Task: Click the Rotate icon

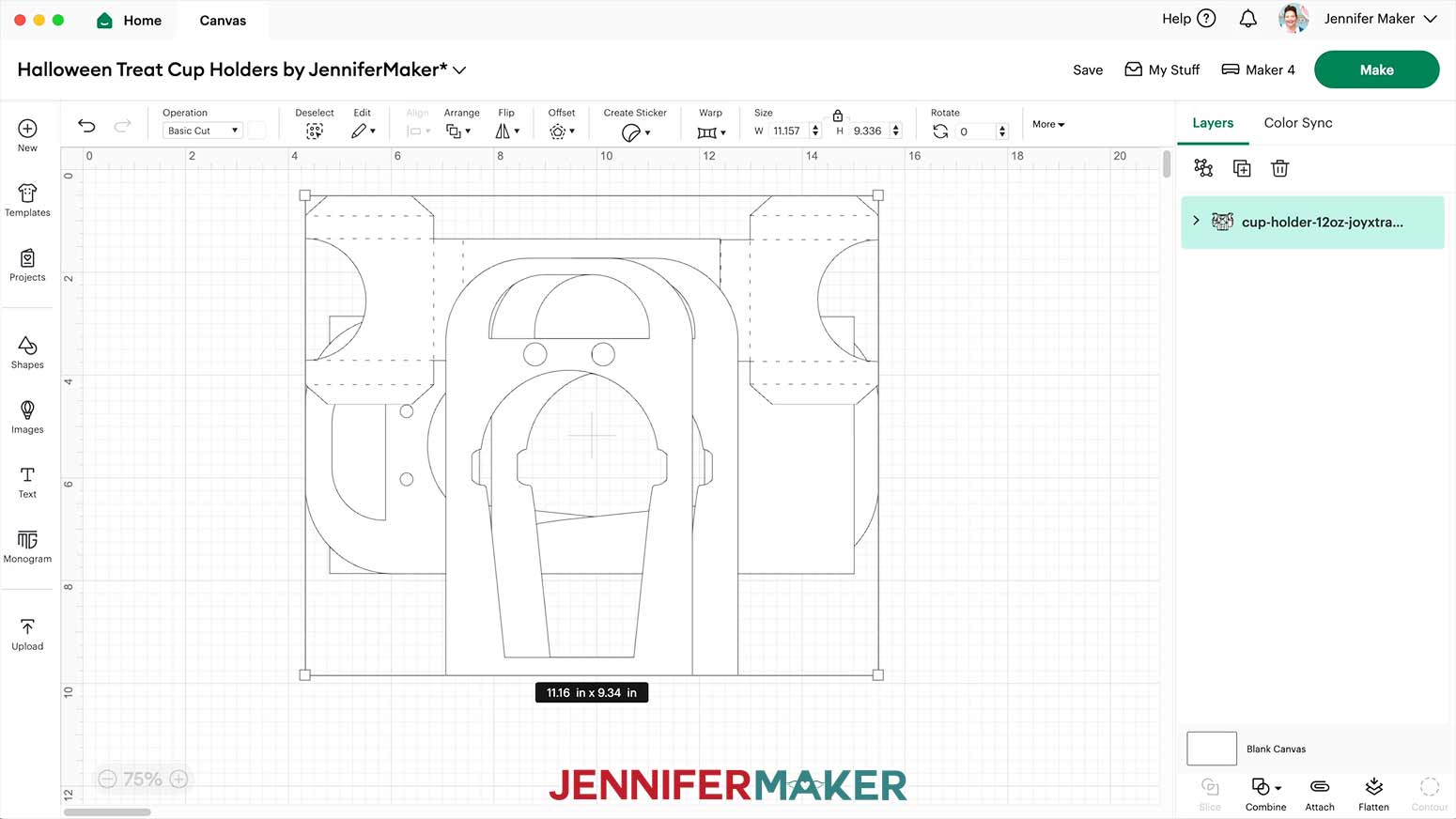Action: click(940, 131)
